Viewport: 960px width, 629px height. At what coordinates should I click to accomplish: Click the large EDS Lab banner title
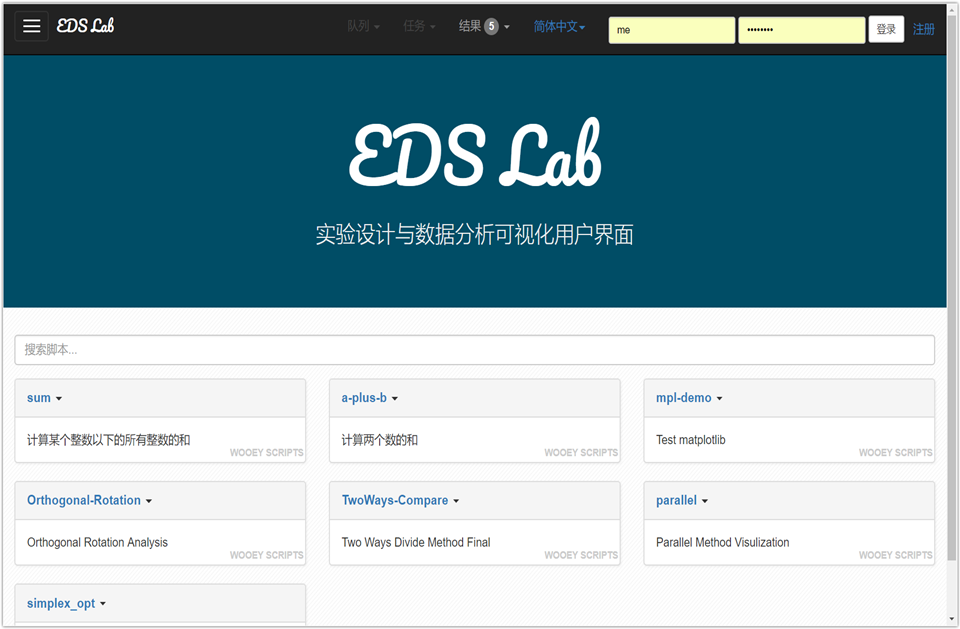[476, 153]
